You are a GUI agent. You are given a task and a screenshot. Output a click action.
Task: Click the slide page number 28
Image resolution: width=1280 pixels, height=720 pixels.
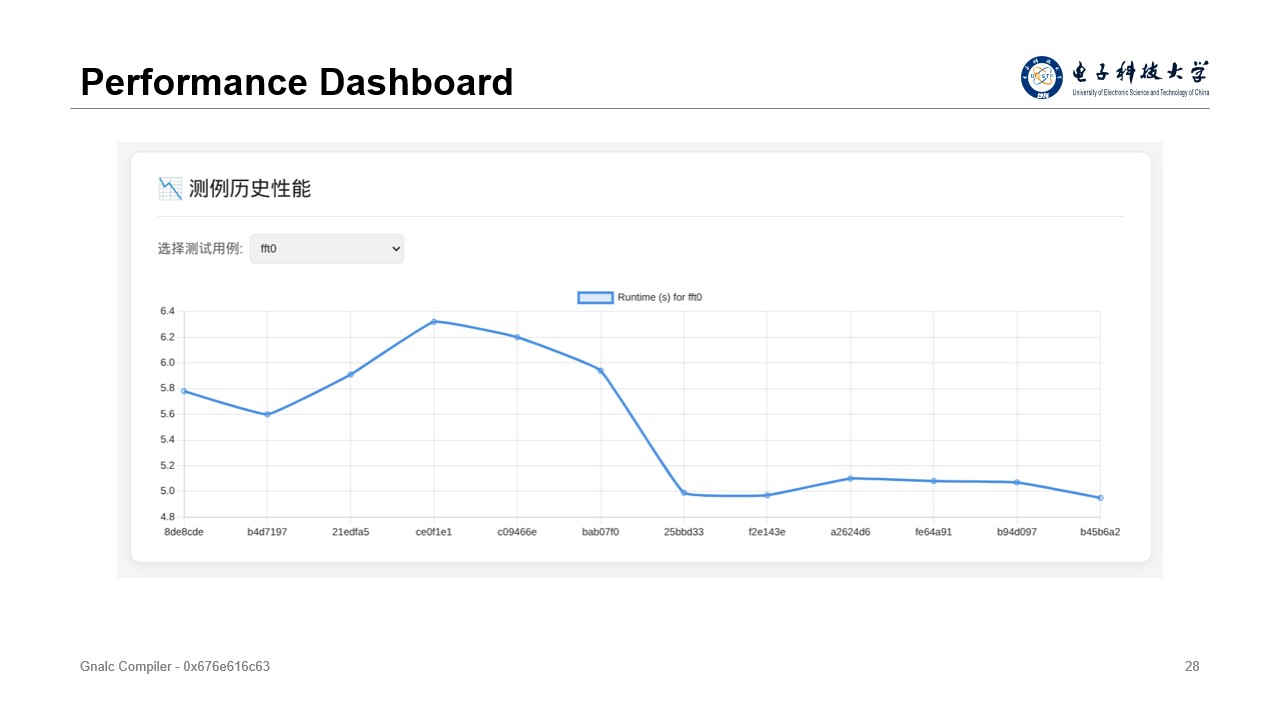coord(1191,666)
